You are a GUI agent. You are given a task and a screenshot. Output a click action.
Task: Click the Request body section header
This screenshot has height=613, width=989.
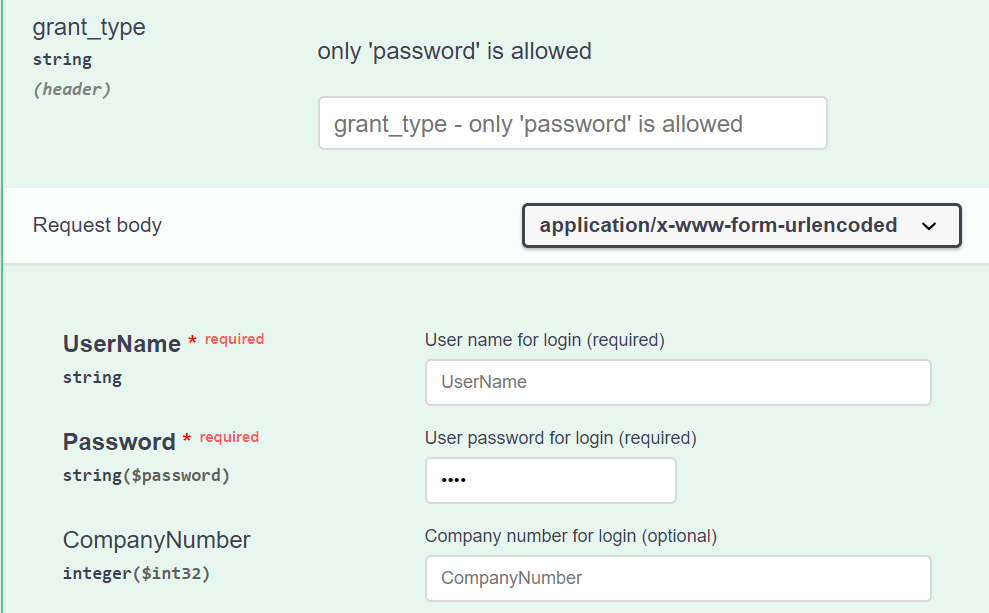[x=97, y=225]
